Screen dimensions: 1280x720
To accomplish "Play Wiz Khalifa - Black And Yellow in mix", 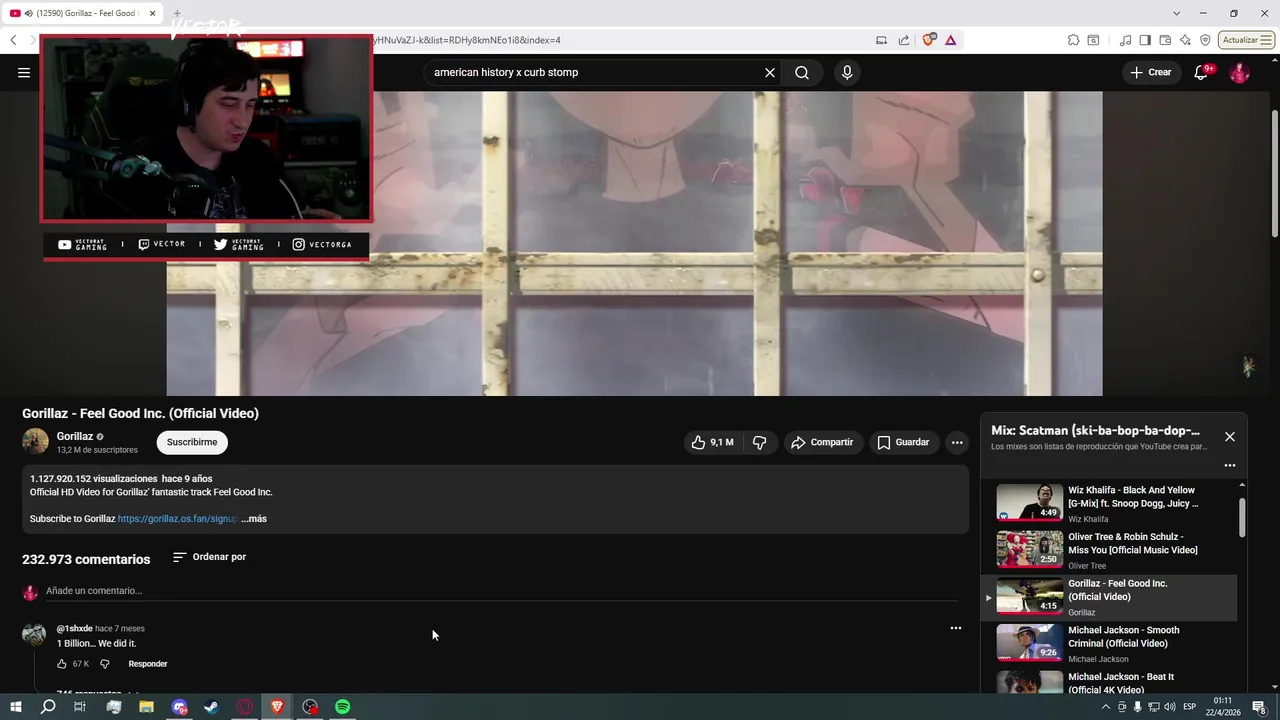I will pyautogui.click(x=1110, y=503).
